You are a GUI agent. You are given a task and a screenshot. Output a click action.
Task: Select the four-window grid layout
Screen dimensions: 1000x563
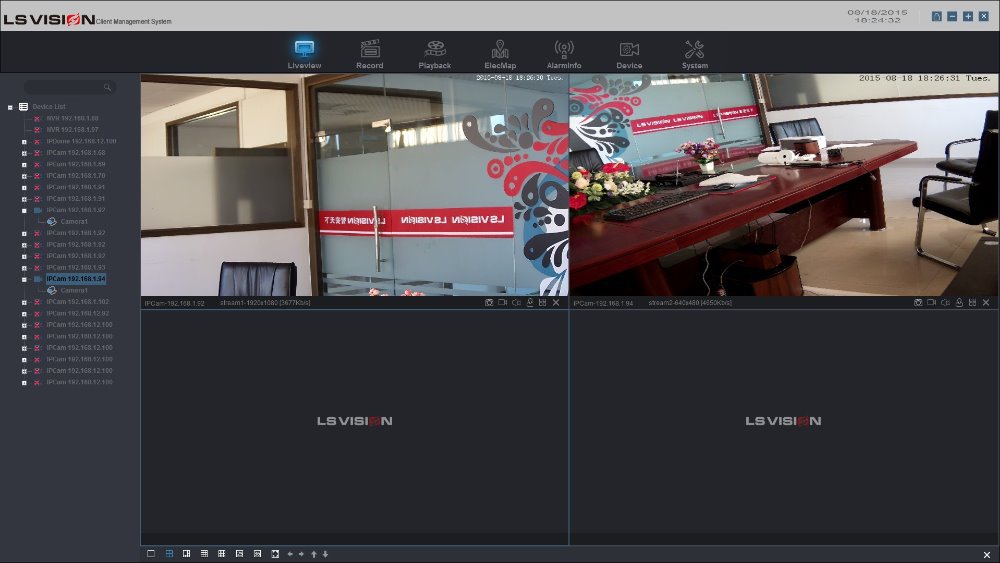click(x=169, y=554)
